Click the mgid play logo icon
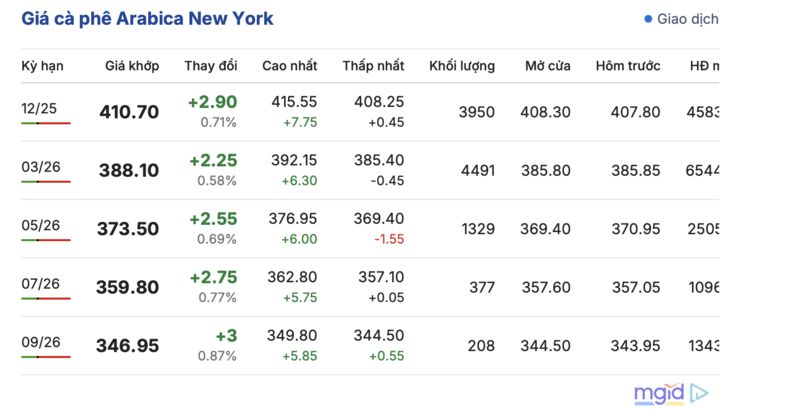This screenshot has width=800, height=409. (x=700, y=392)
